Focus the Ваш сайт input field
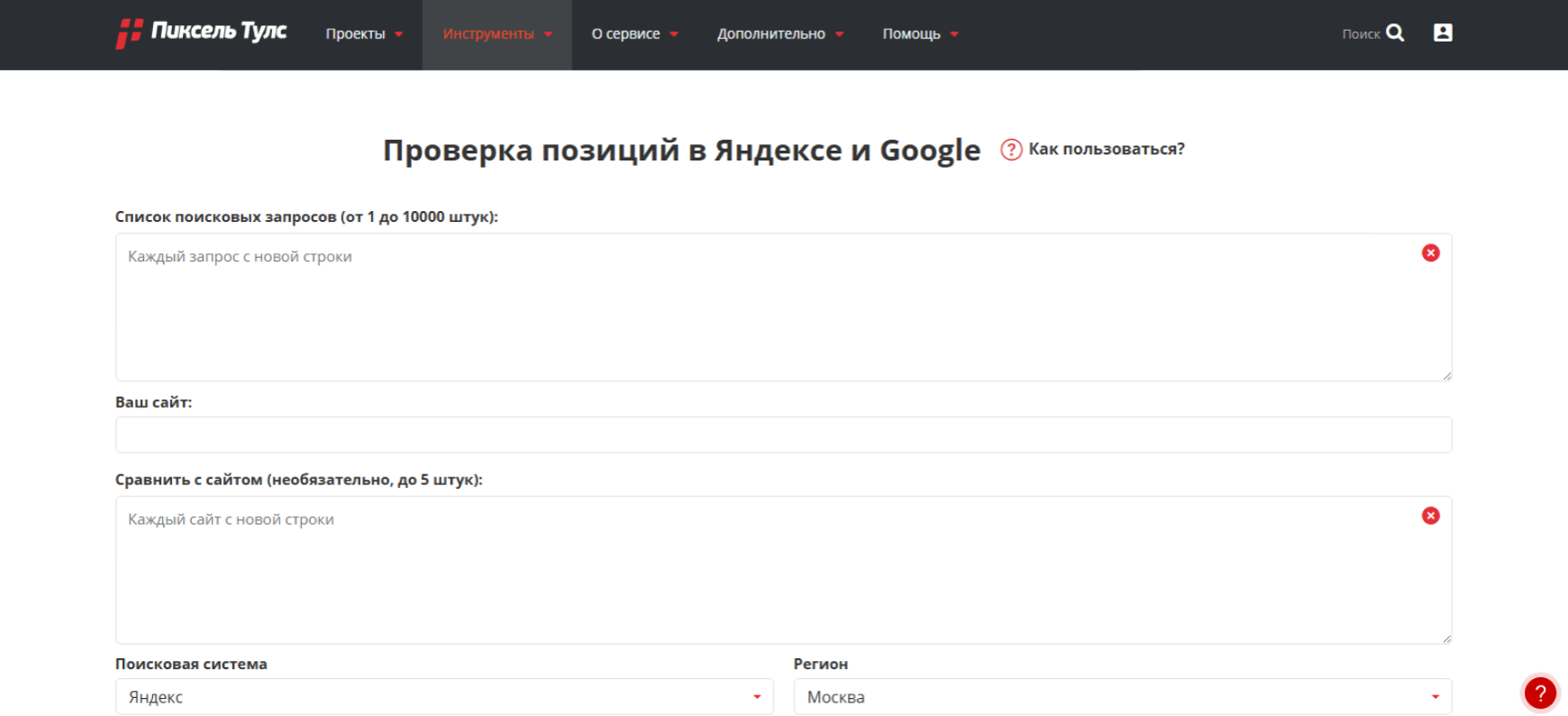 (x=783, y=435)
